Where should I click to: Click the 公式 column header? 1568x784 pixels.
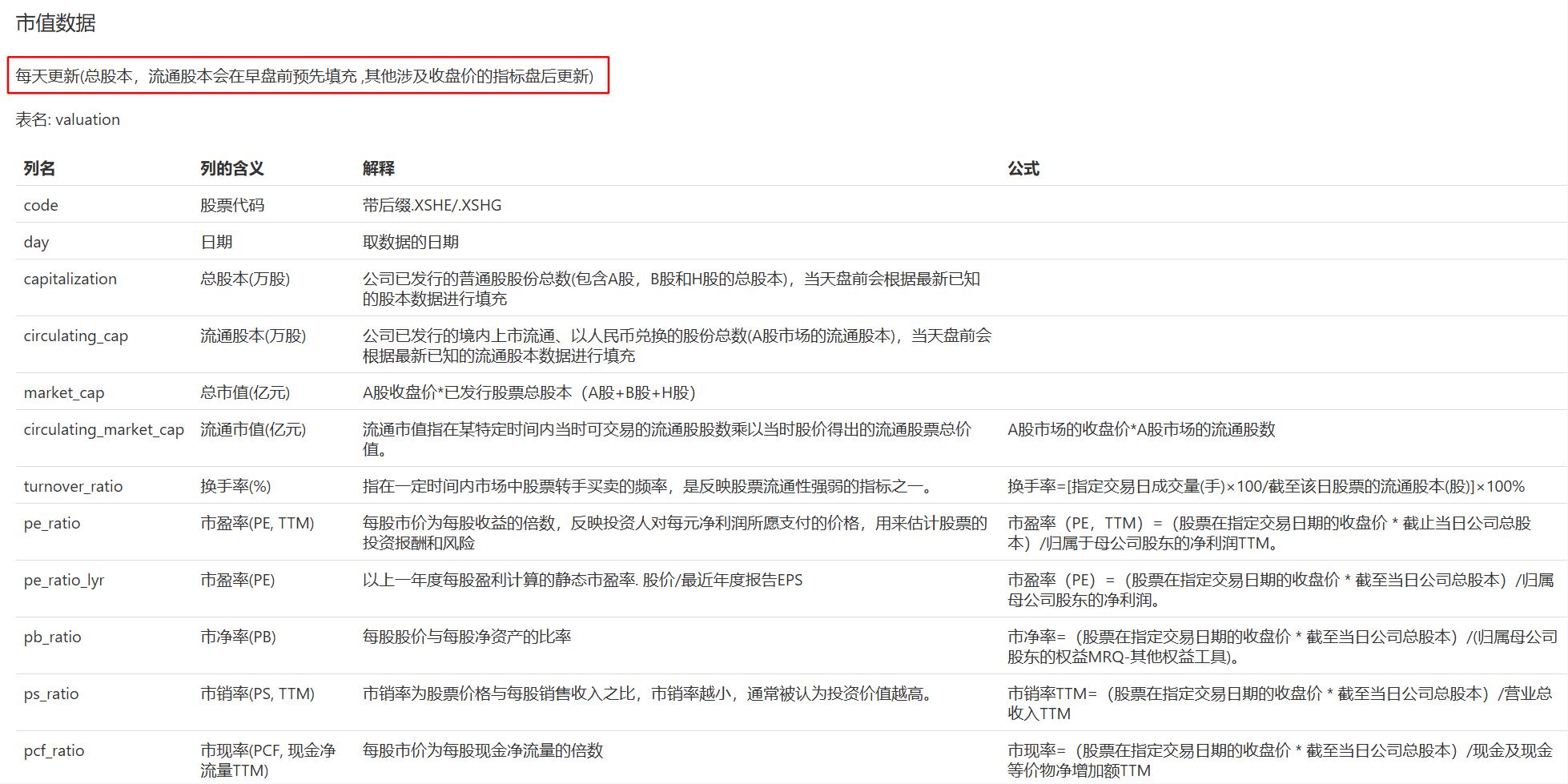(x=1023, y=168)
